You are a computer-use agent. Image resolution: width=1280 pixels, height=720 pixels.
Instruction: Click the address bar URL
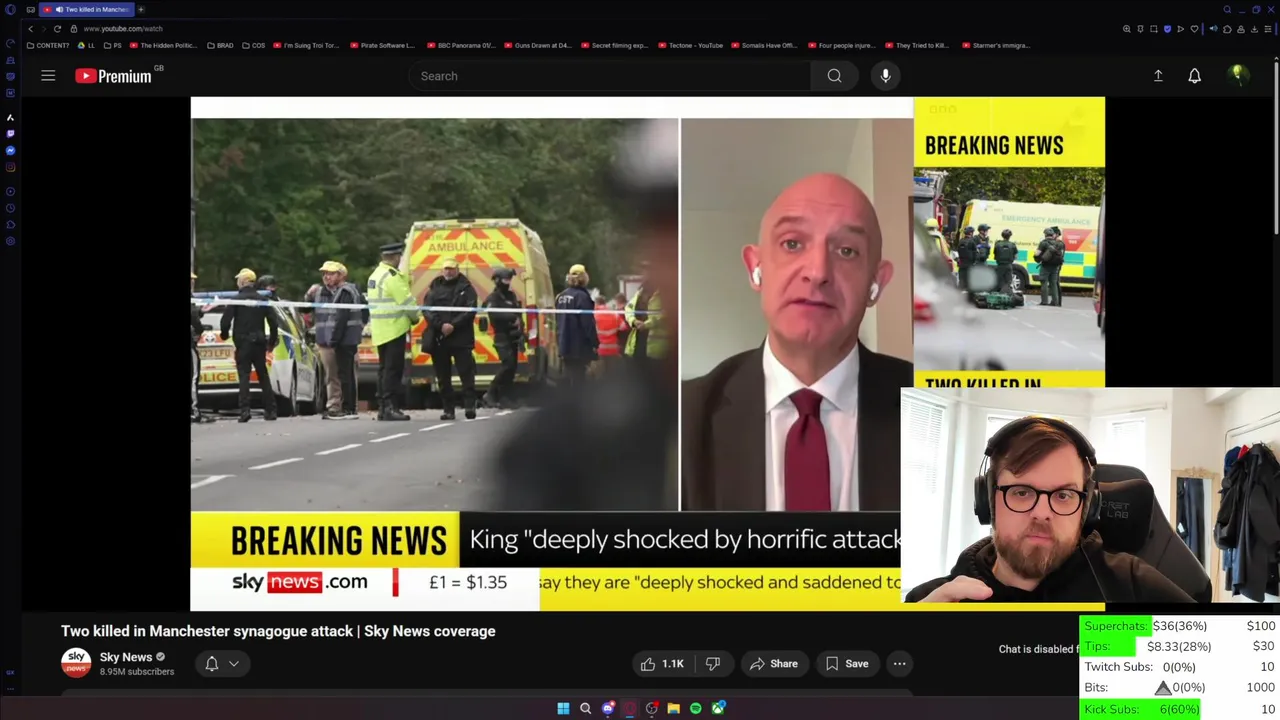point(123,29)
